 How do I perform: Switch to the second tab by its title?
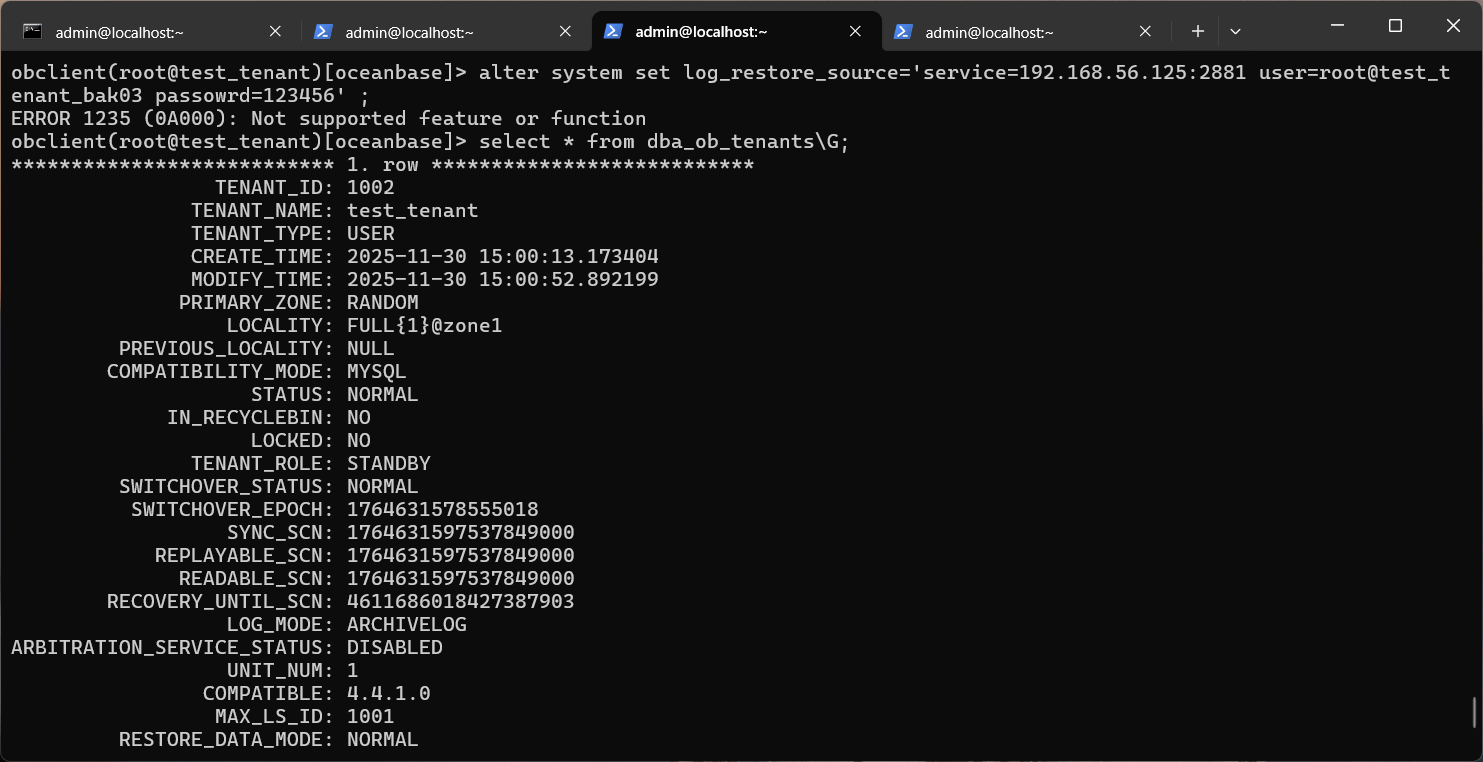point(409,32)
